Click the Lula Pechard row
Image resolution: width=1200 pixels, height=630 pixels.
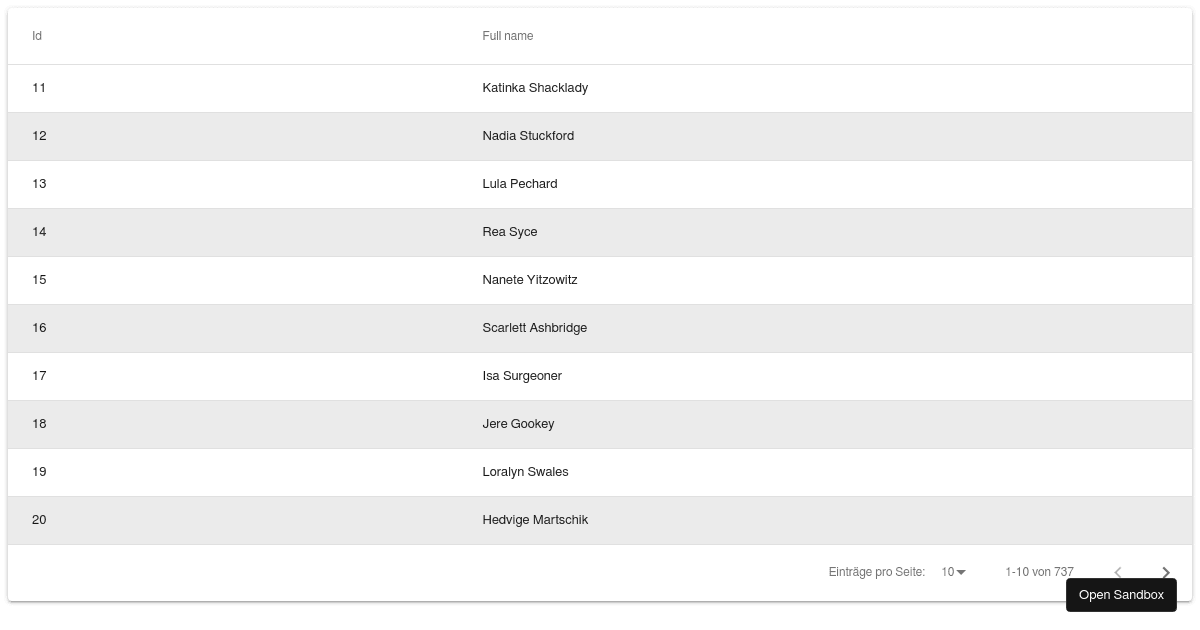(520, 184)
